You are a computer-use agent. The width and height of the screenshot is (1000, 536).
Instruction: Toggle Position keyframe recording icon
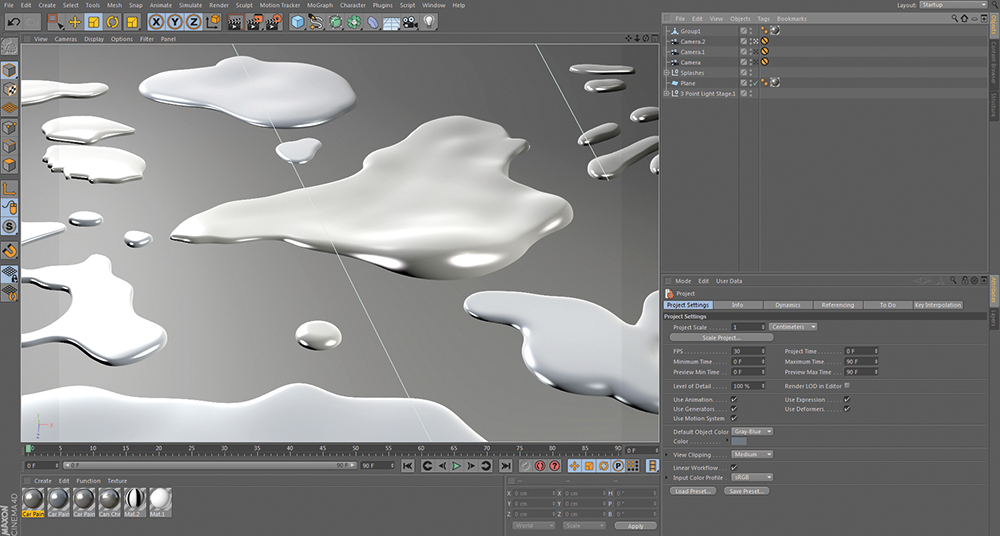pos(575,466)
